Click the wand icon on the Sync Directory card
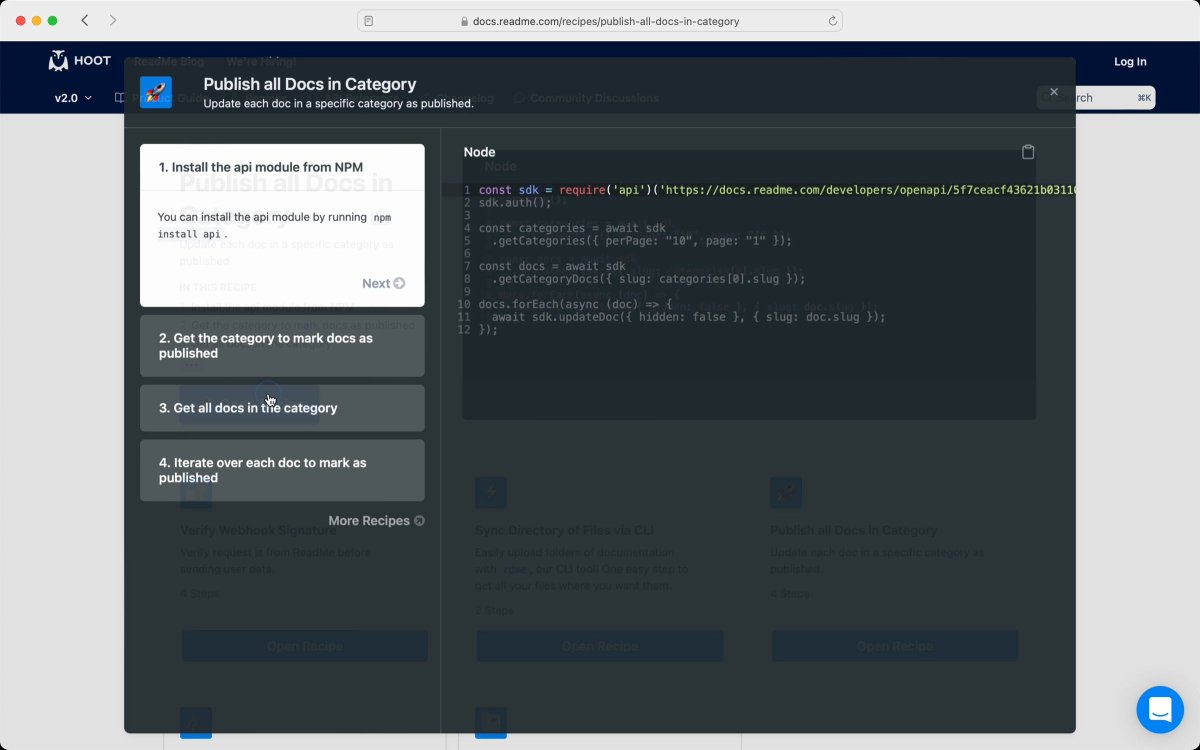Image resolution: width=1200 pixels, height=750 pixels. coord(490,492)
